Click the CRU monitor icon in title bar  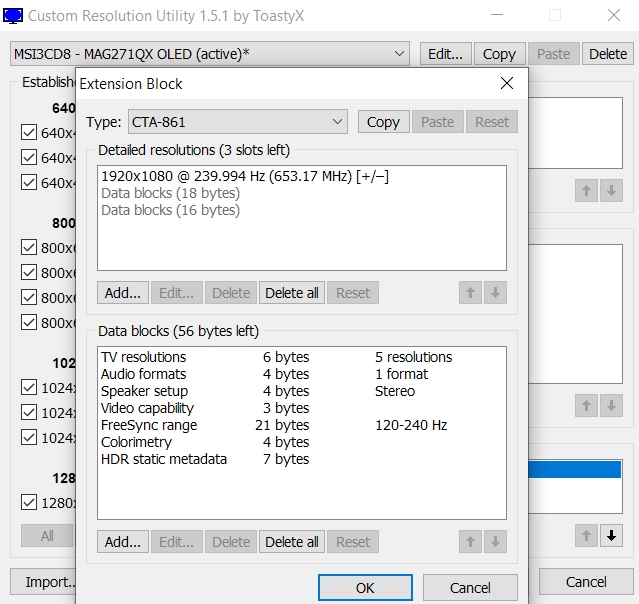click(13, 16)
